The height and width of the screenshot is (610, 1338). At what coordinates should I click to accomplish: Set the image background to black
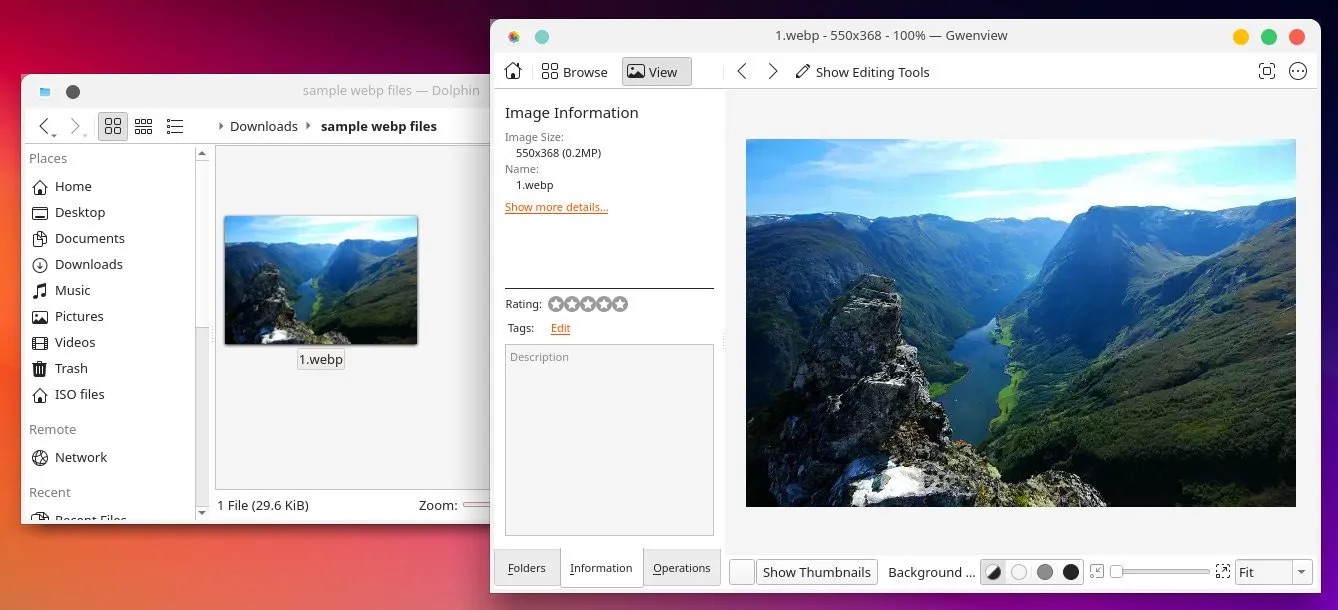click(x=1071, y=571)
